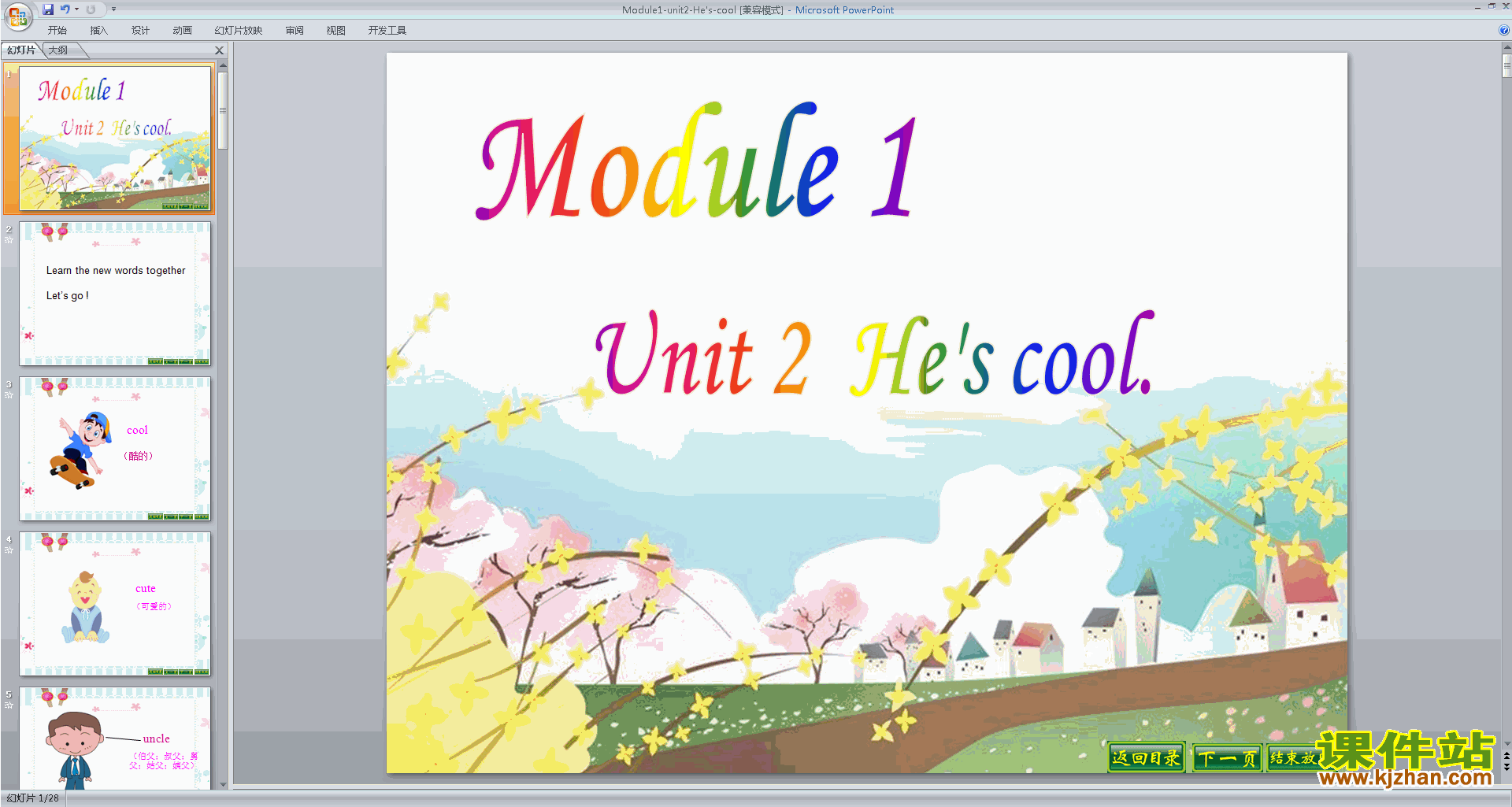Screen dimensions: 1512x807
Task: Switch to the 幻灯片 pane tab
Action: (21, 50)
